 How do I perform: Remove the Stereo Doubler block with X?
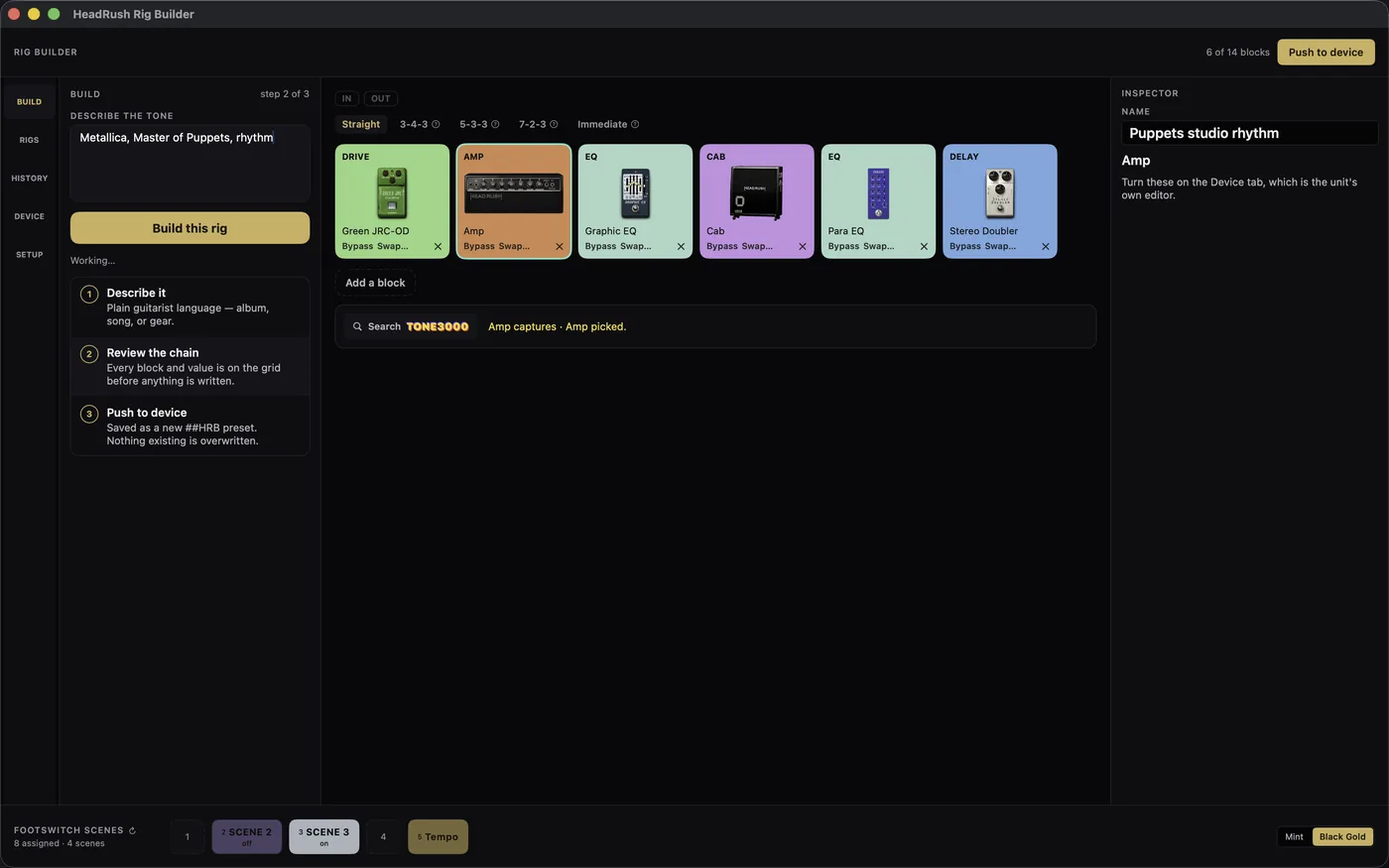coord(1046,247)
